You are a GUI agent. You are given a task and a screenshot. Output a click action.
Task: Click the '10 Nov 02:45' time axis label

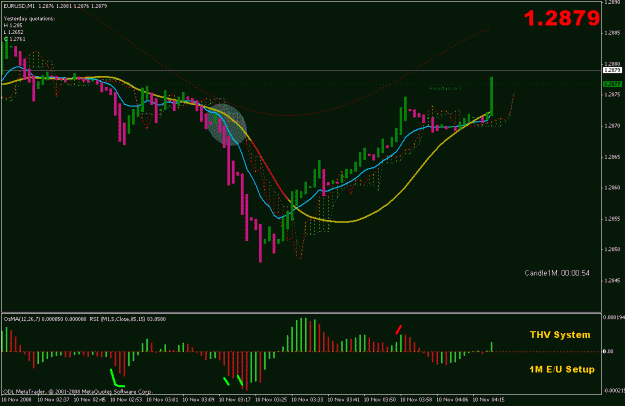90,400
